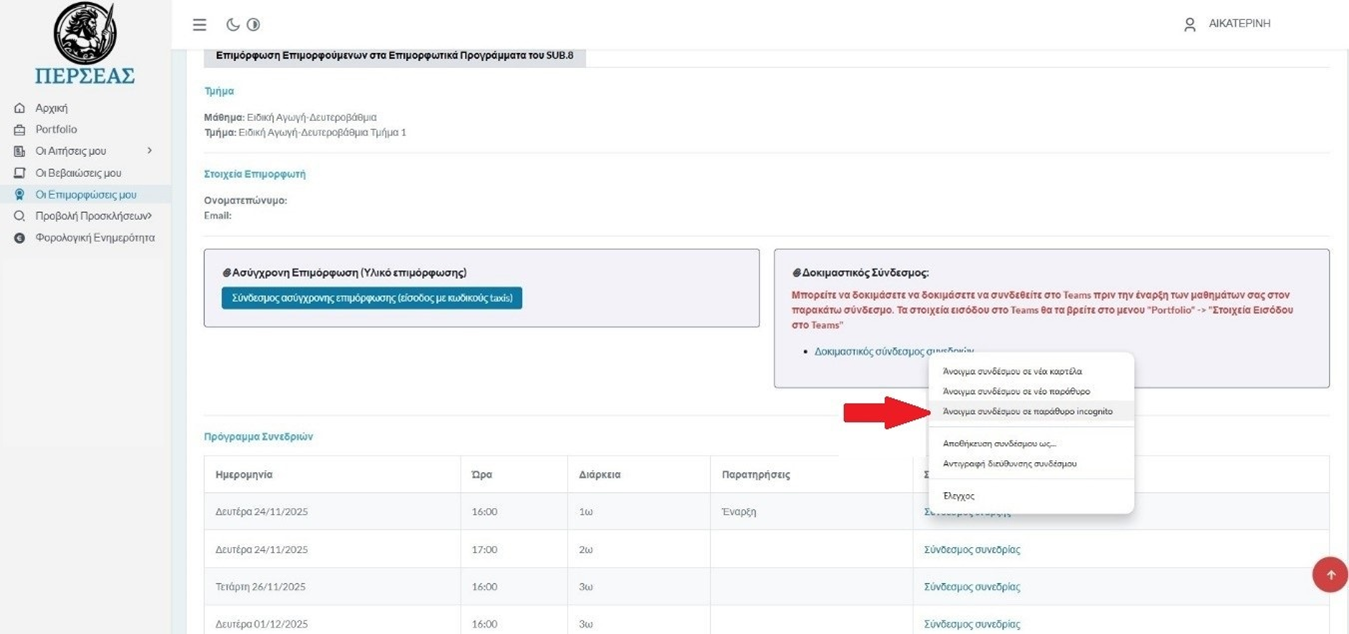Open Οι Βεβαιώσεις μου via its icon

tap(19, 173)
